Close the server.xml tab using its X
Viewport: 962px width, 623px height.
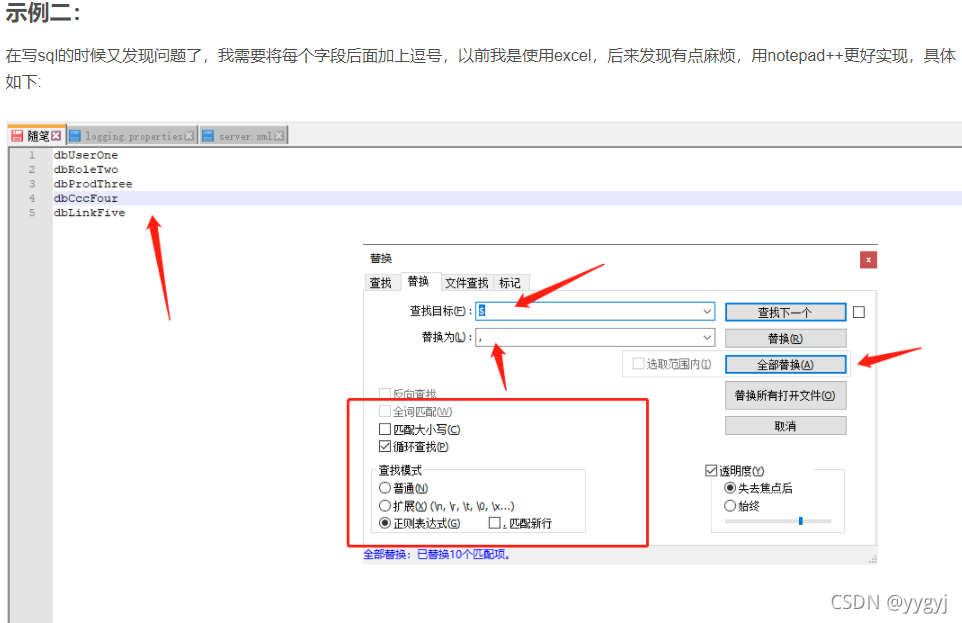point(279,135)
